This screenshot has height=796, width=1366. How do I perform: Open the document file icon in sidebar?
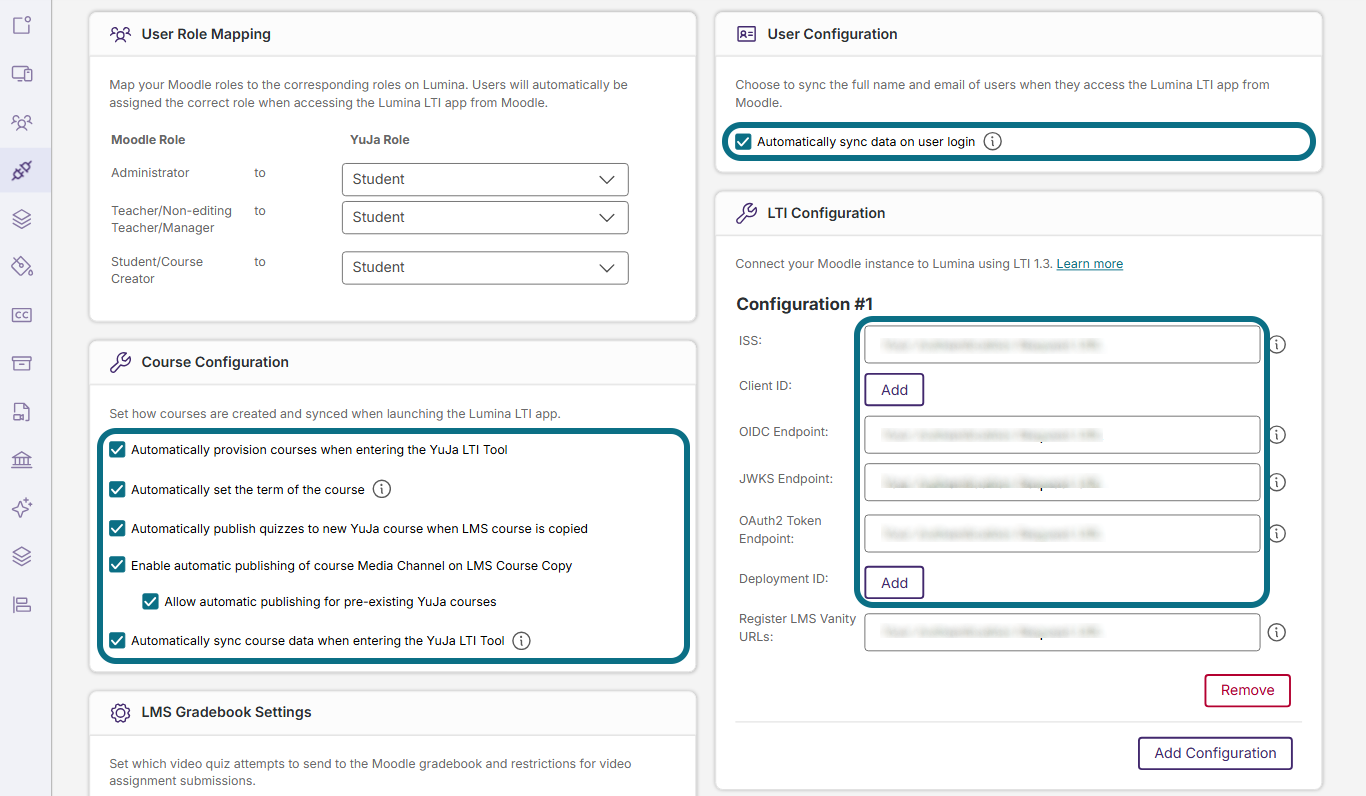(x=22, y=411)
